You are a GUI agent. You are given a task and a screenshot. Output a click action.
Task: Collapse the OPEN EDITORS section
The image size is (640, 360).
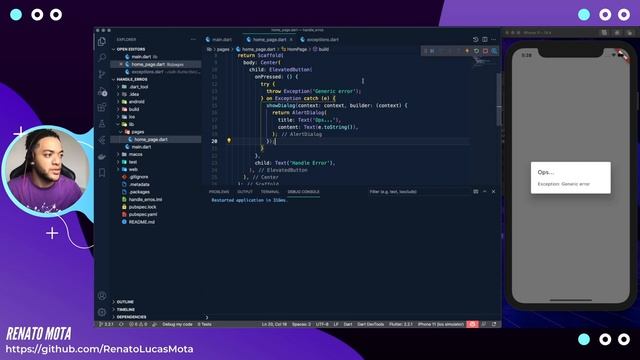coord(131,49)
